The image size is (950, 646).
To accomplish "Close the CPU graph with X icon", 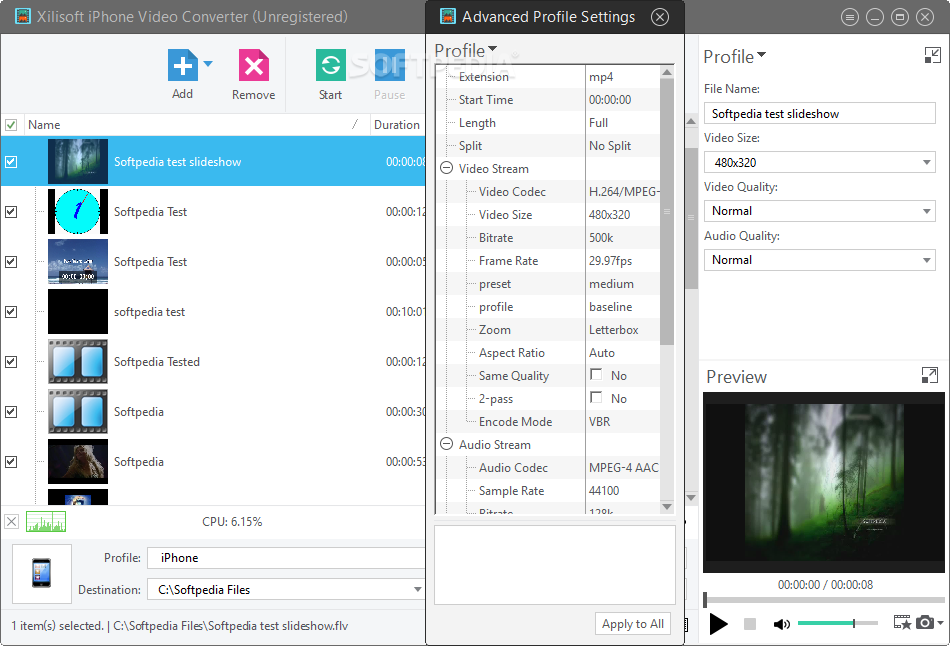I will tap(12, 522).
